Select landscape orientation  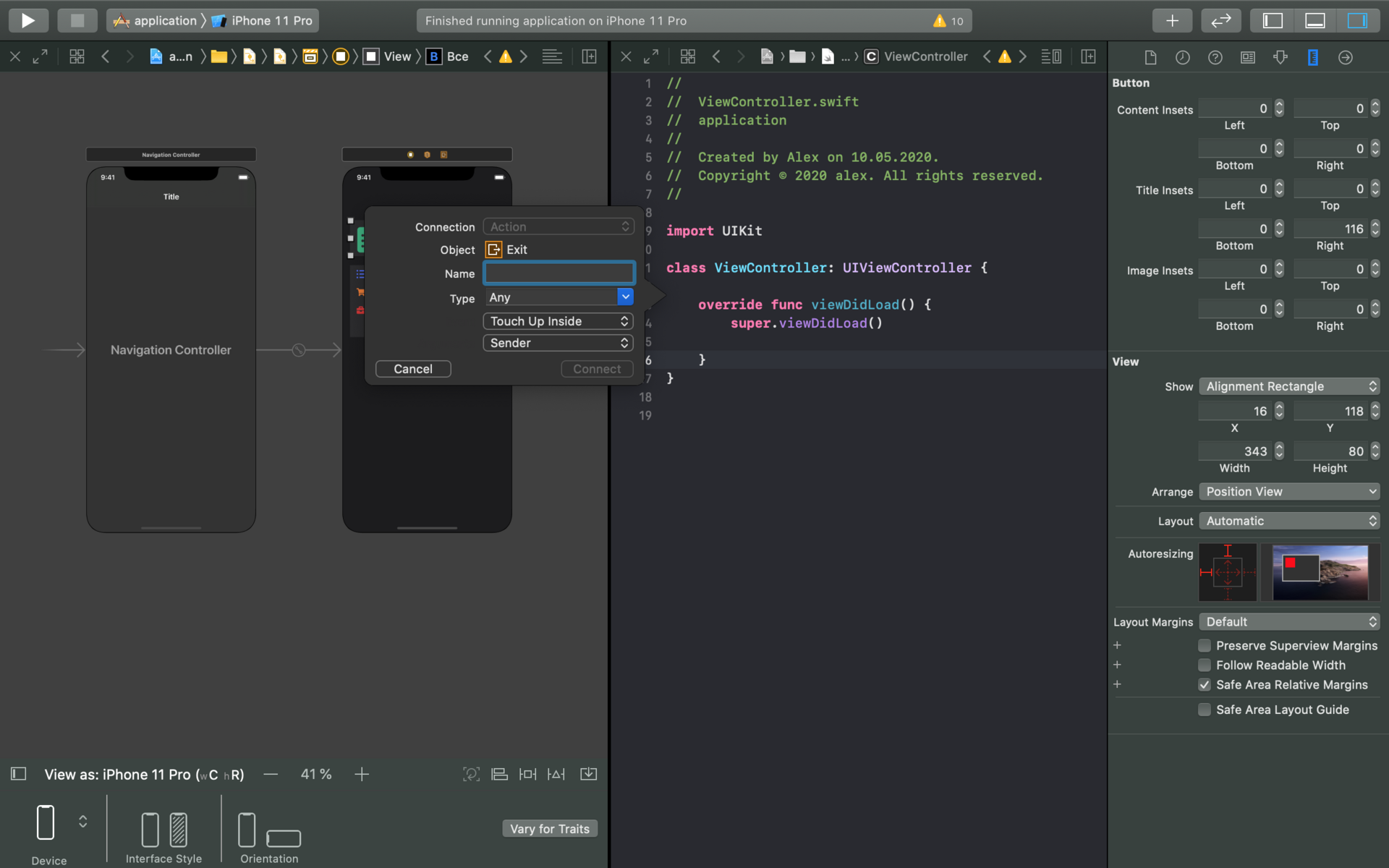[284, 838]
